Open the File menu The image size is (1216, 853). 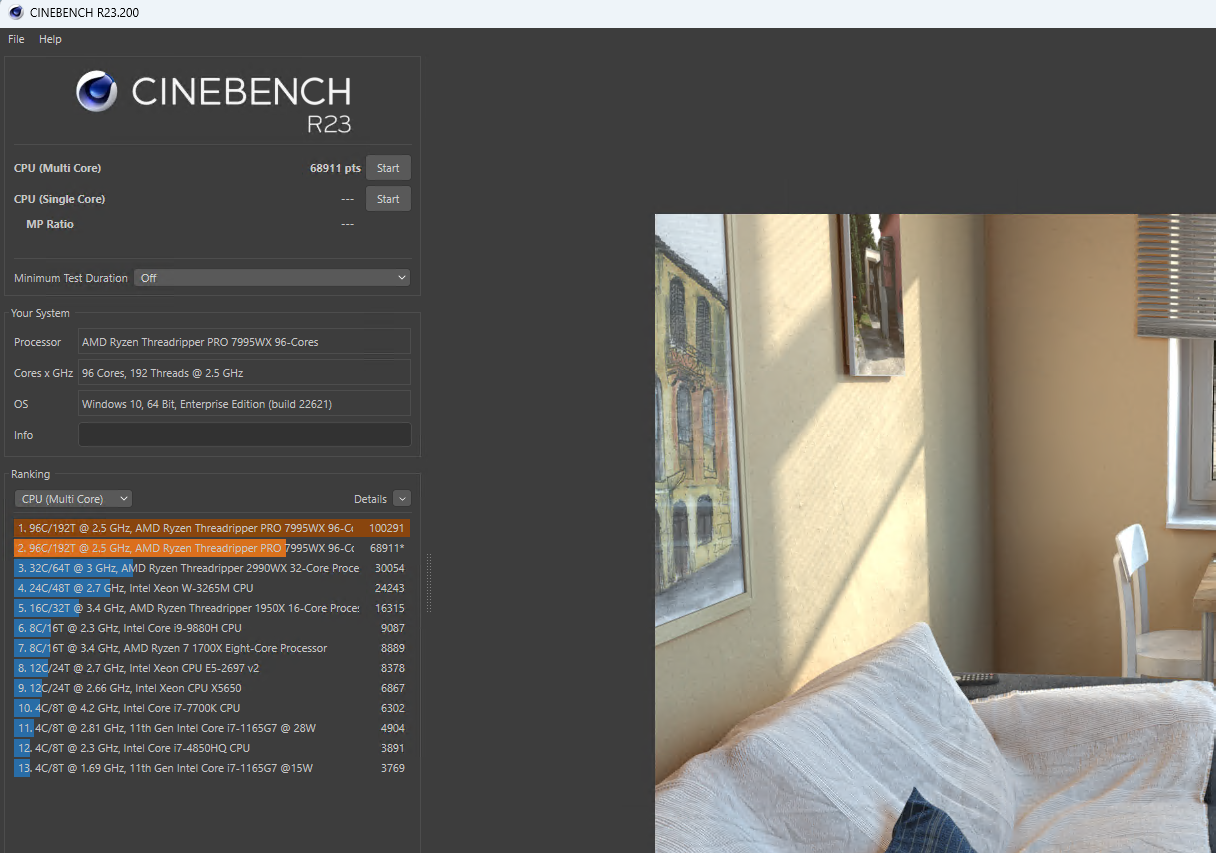pos(16,39)
